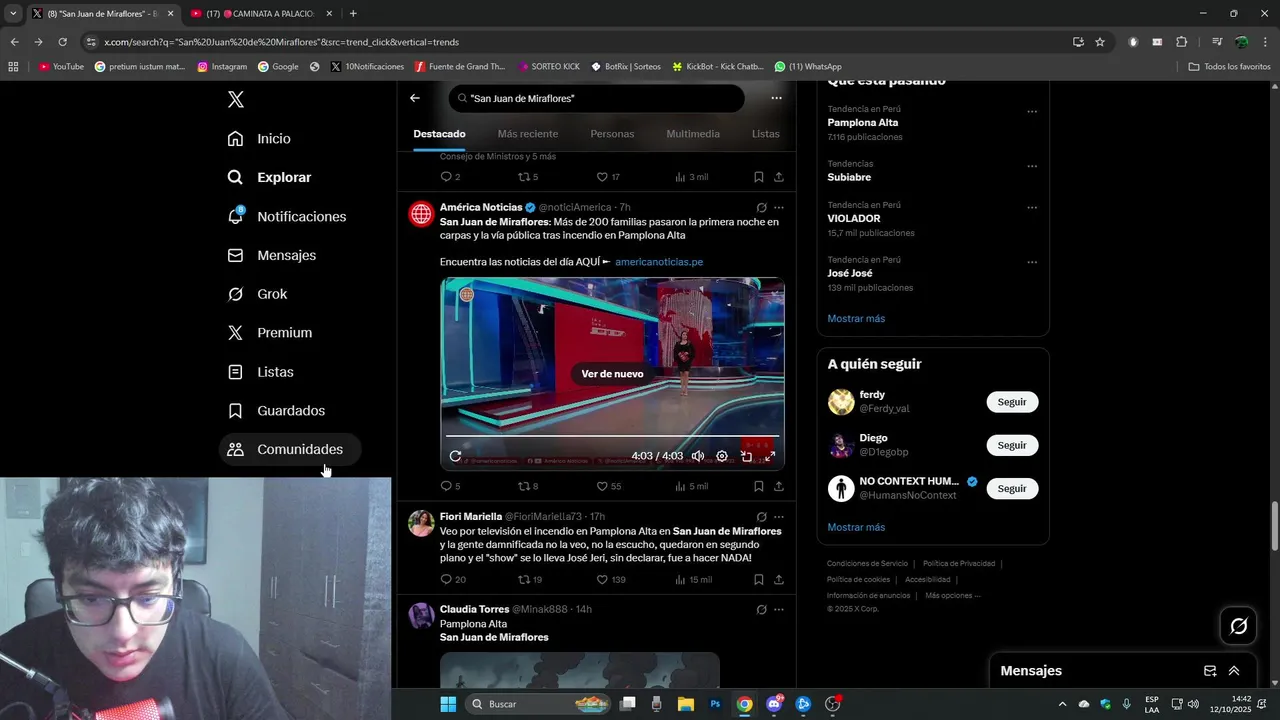This screenshot has height=720, width=1280.
Task: Open Listas in sidebar
Action: 260,372
